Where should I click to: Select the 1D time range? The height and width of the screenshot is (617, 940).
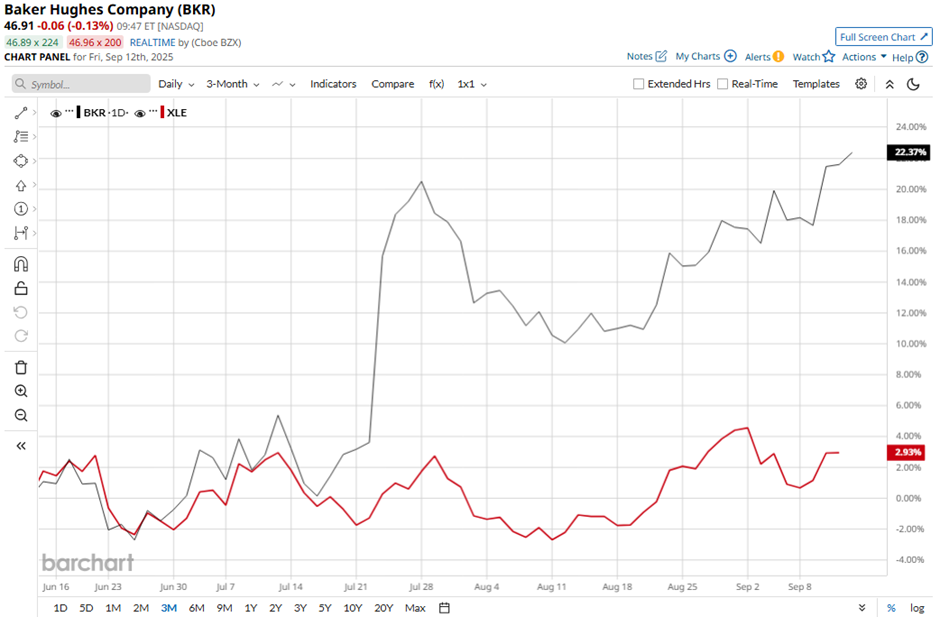click(61, 608)
